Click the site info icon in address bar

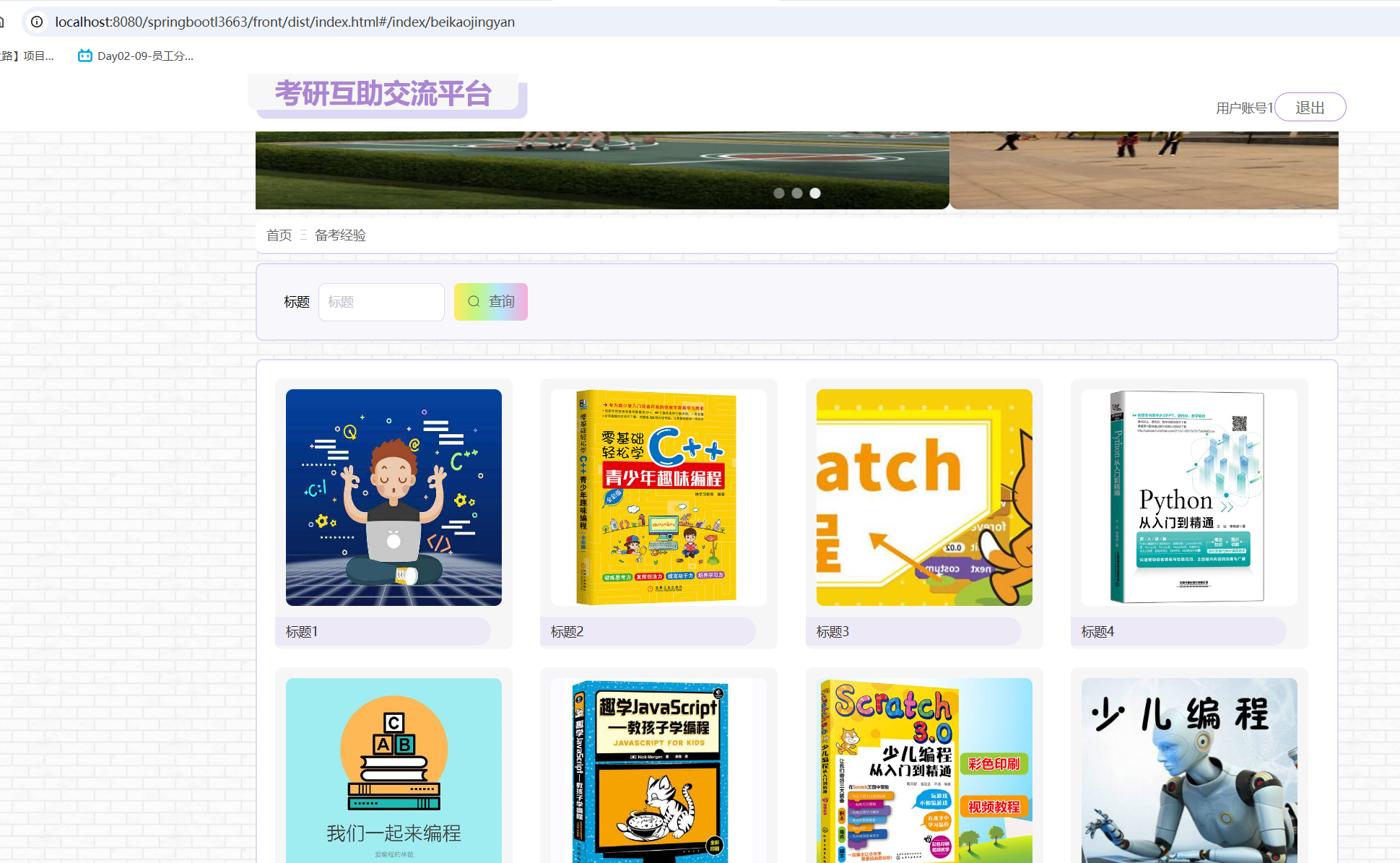(x=37, y=22)
